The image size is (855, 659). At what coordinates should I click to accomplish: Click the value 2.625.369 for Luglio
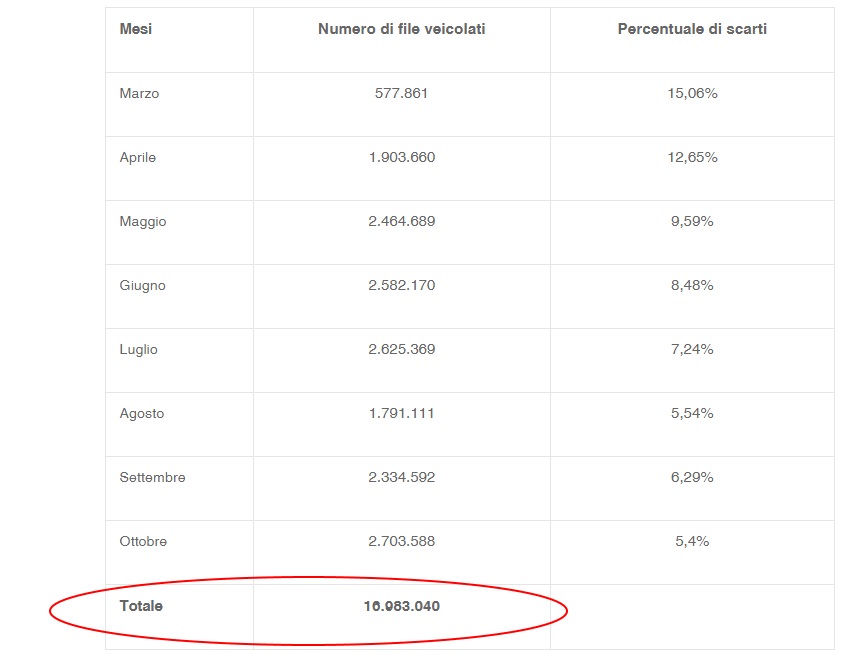pos(401,349)
